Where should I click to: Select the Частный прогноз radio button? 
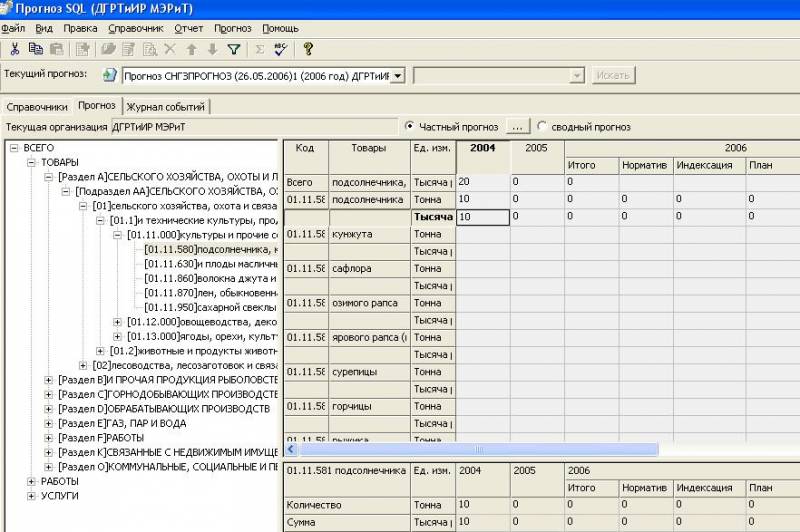tap(409, 126)
